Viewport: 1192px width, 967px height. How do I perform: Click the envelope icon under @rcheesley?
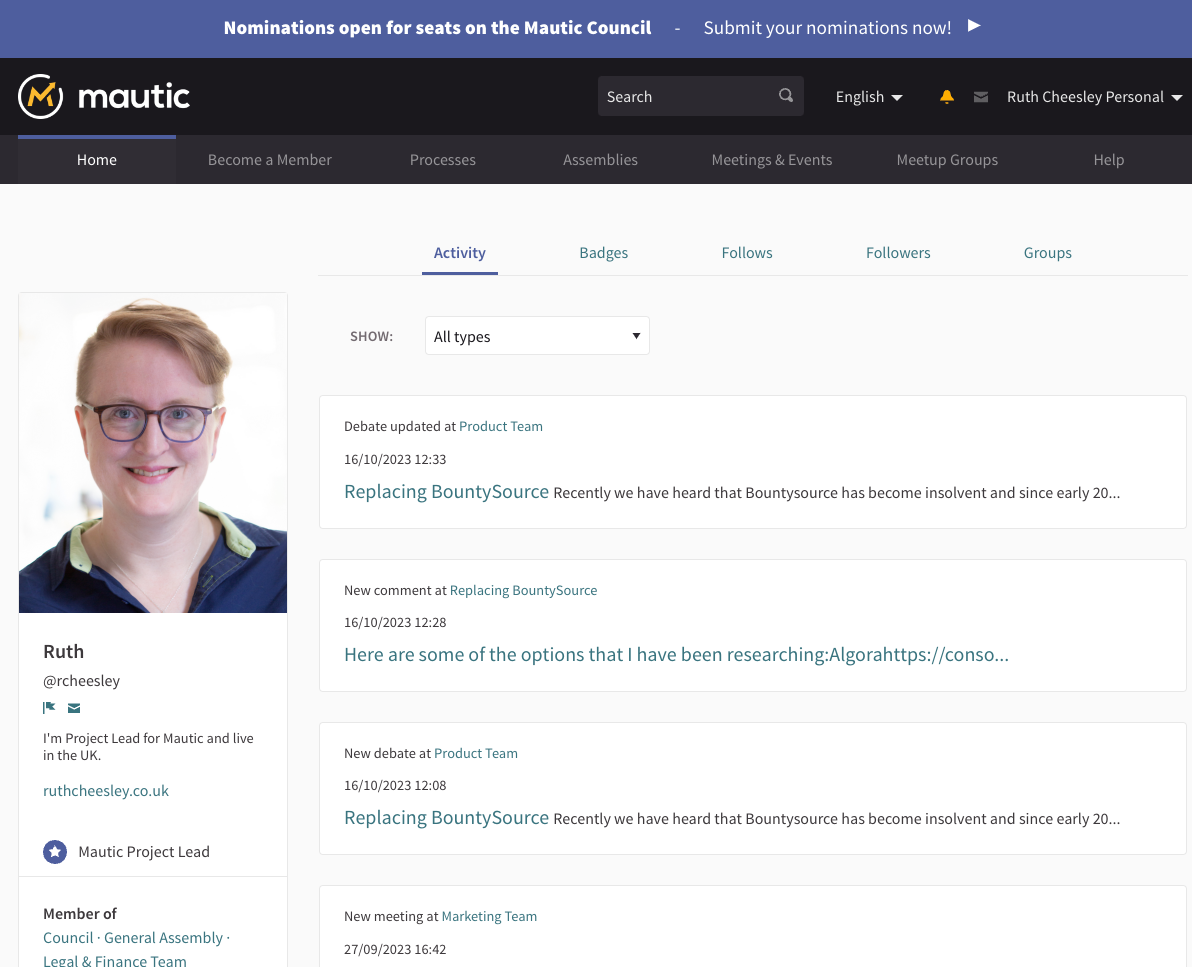point(74,708)
